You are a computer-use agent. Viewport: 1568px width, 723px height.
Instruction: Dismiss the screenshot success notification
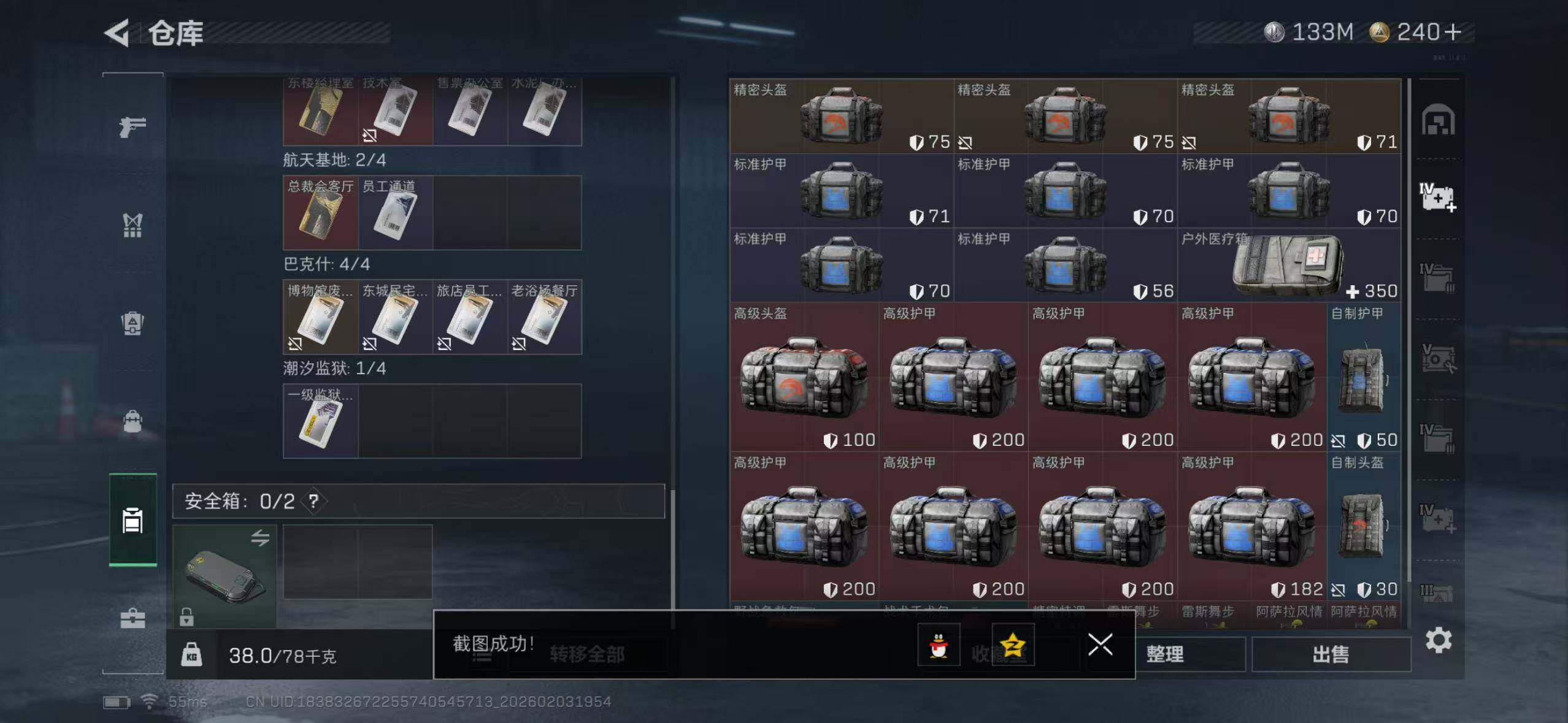click(1100, 645)
